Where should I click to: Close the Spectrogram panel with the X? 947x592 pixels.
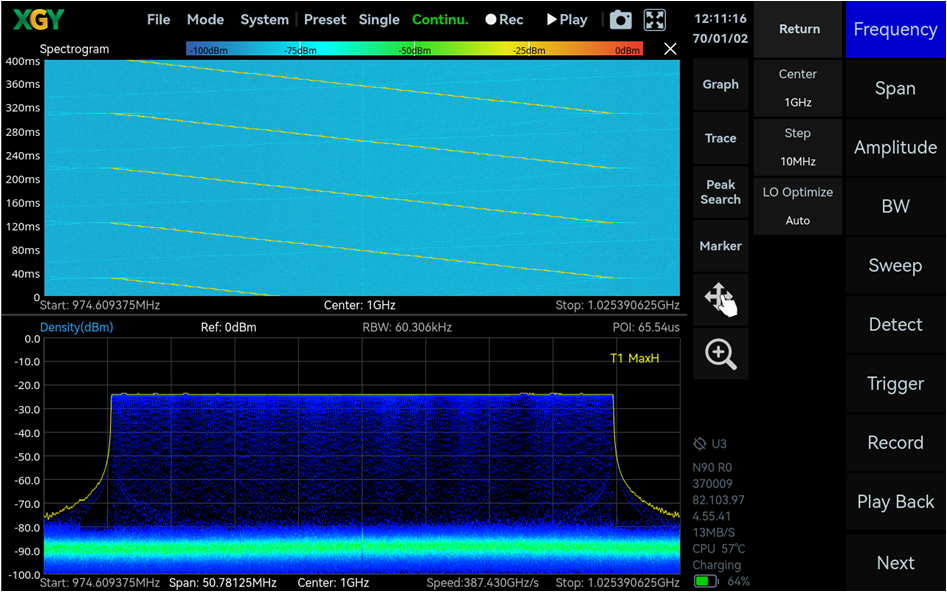pyautogui.click(x=670, y=49)
